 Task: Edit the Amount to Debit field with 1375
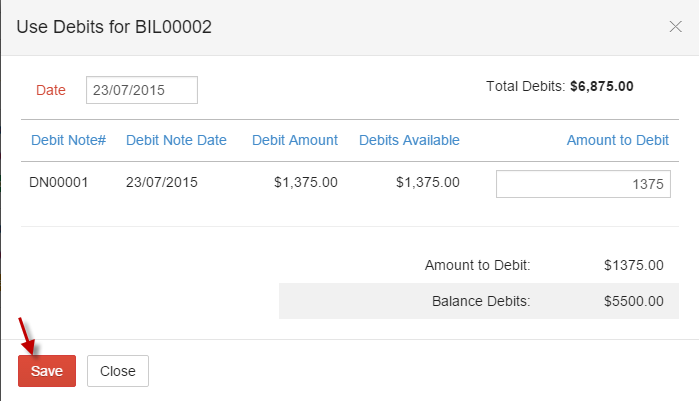pos(583,184)
